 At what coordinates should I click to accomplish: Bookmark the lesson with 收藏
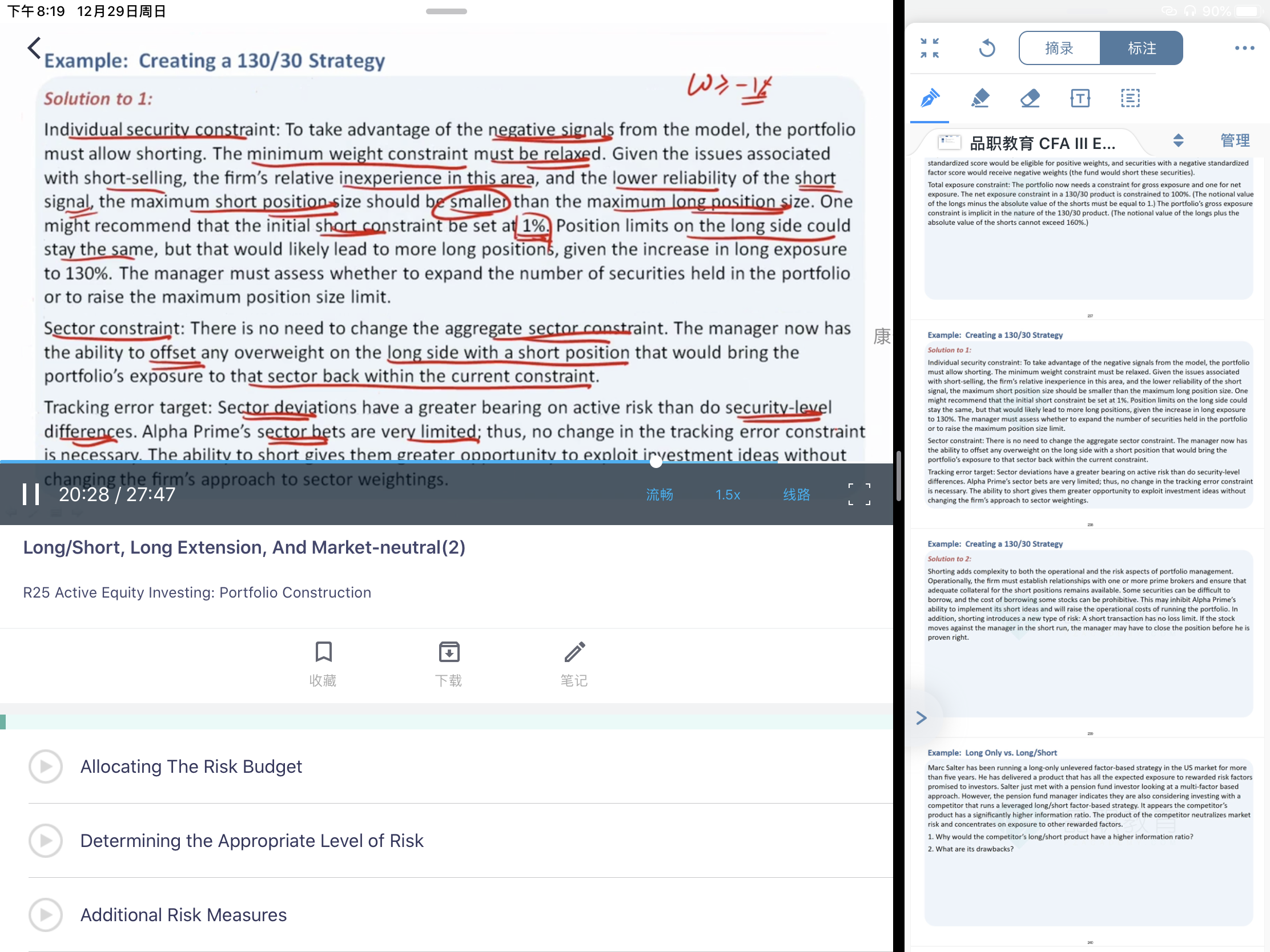(323, 664)
